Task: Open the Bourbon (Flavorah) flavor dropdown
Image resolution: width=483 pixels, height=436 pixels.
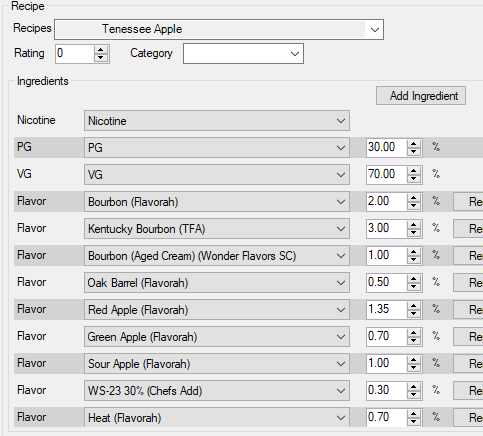Action: coord(217,202)
